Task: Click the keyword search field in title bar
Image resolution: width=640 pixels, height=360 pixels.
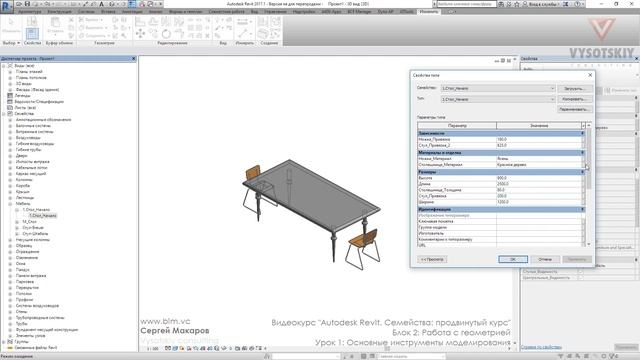Action: click(467, 4)
